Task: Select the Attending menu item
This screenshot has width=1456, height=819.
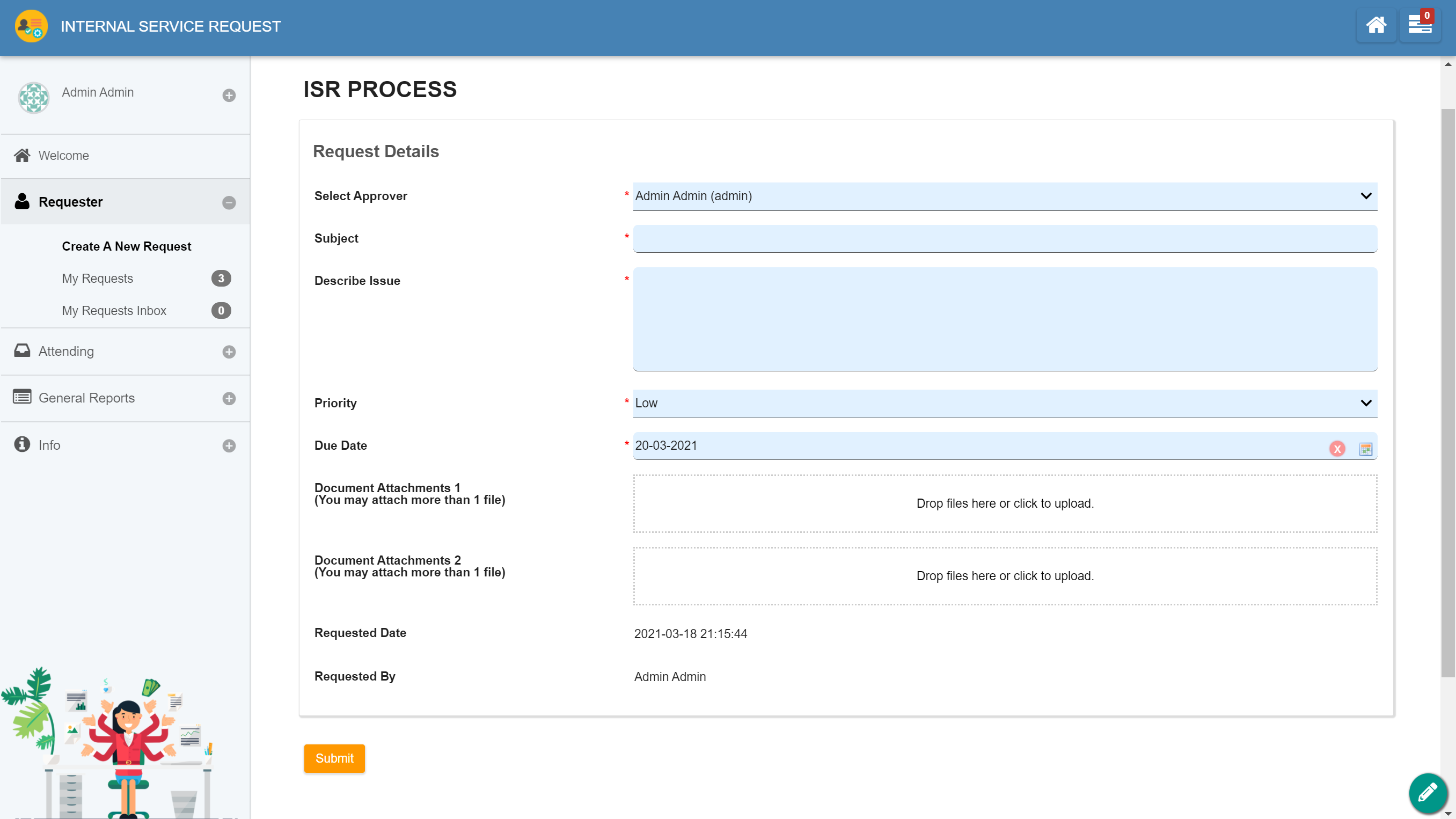Action: pos(66,352)
